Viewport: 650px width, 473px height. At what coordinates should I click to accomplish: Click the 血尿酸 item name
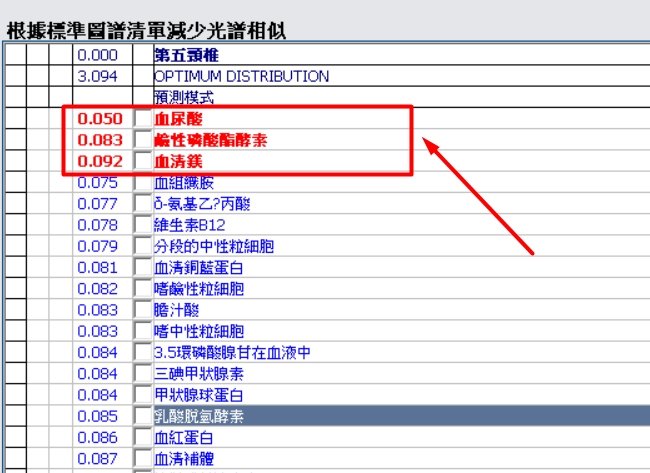(x=178, y=119)
